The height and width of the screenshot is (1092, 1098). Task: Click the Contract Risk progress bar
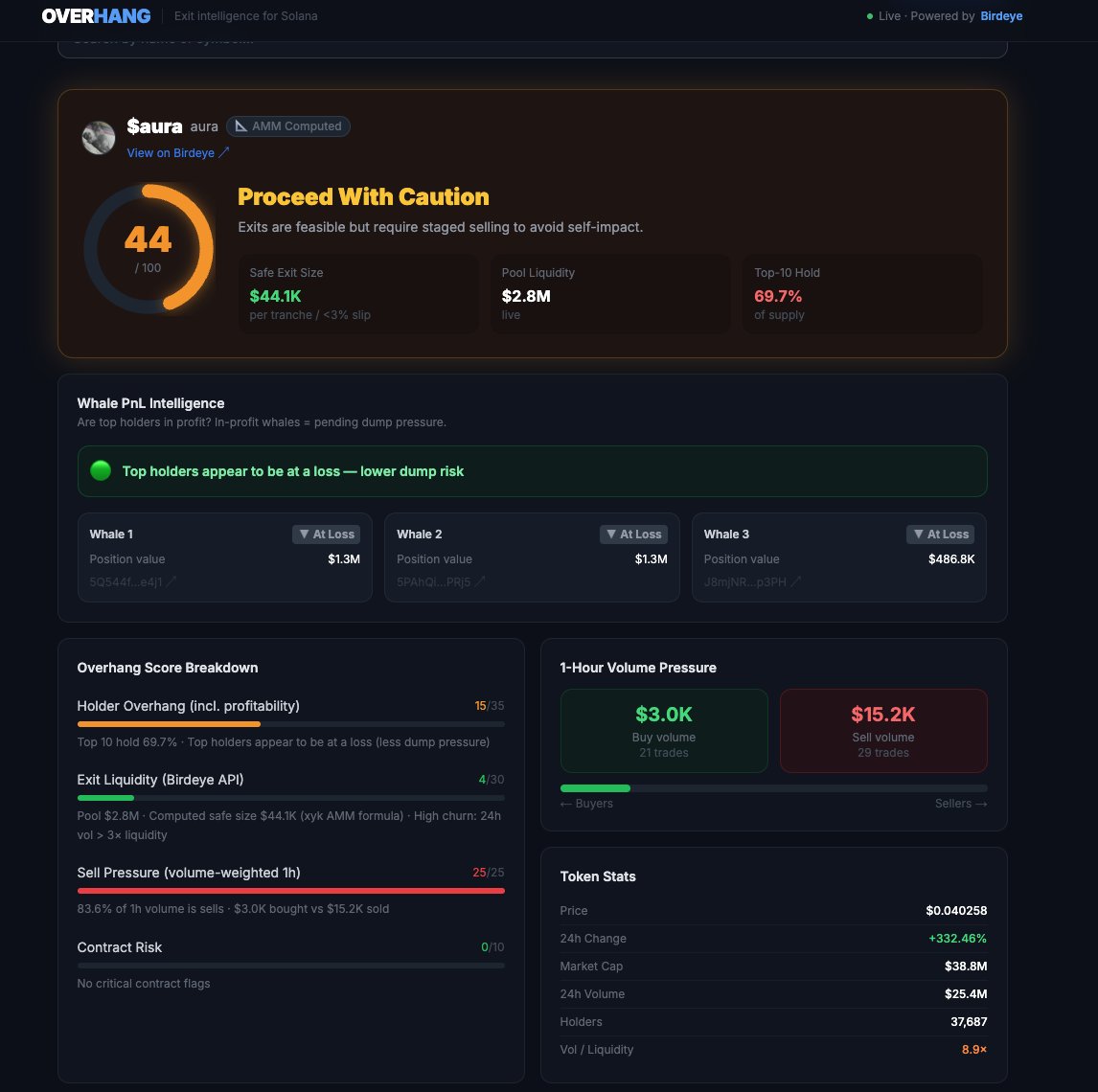coord(290,966)
